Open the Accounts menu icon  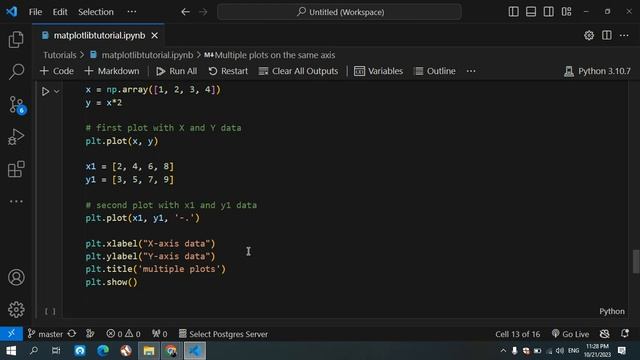[16, 277]
